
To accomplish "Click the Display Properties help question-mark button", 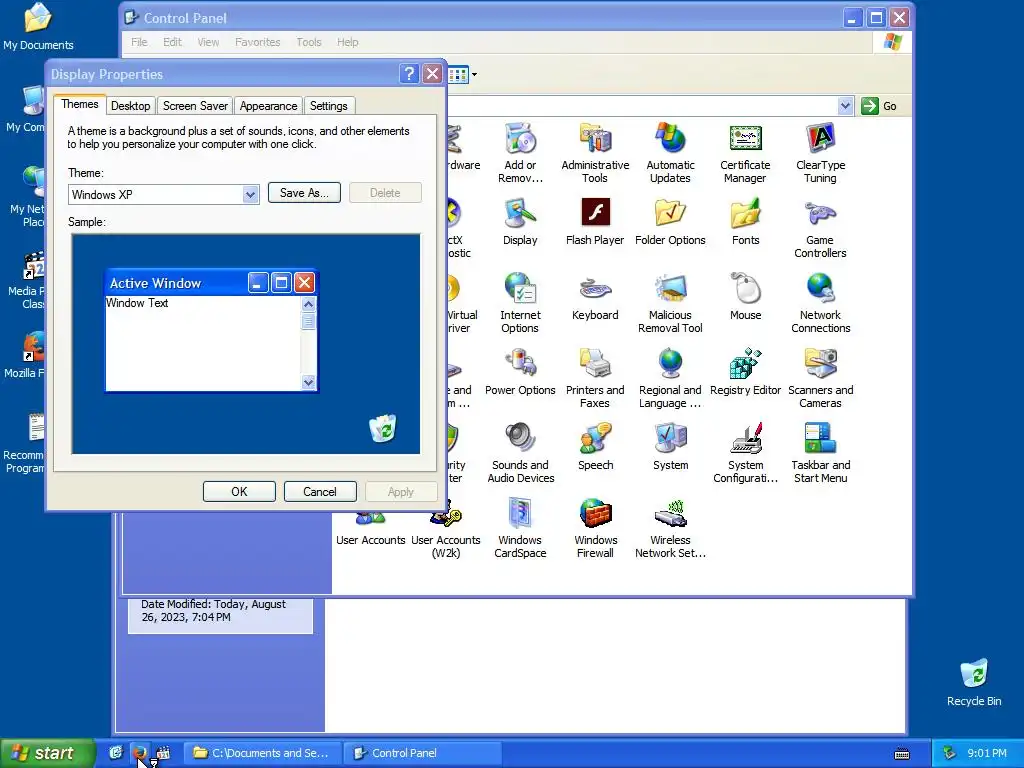I will [x=409, y=74].
